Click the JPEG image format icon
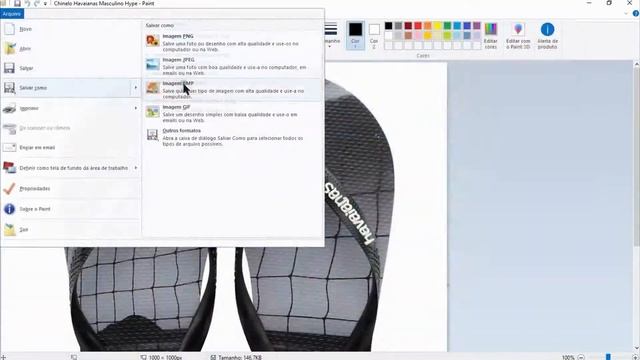This screenshot has height=360, width=640. pyautogui.click(x=153, y=64)
